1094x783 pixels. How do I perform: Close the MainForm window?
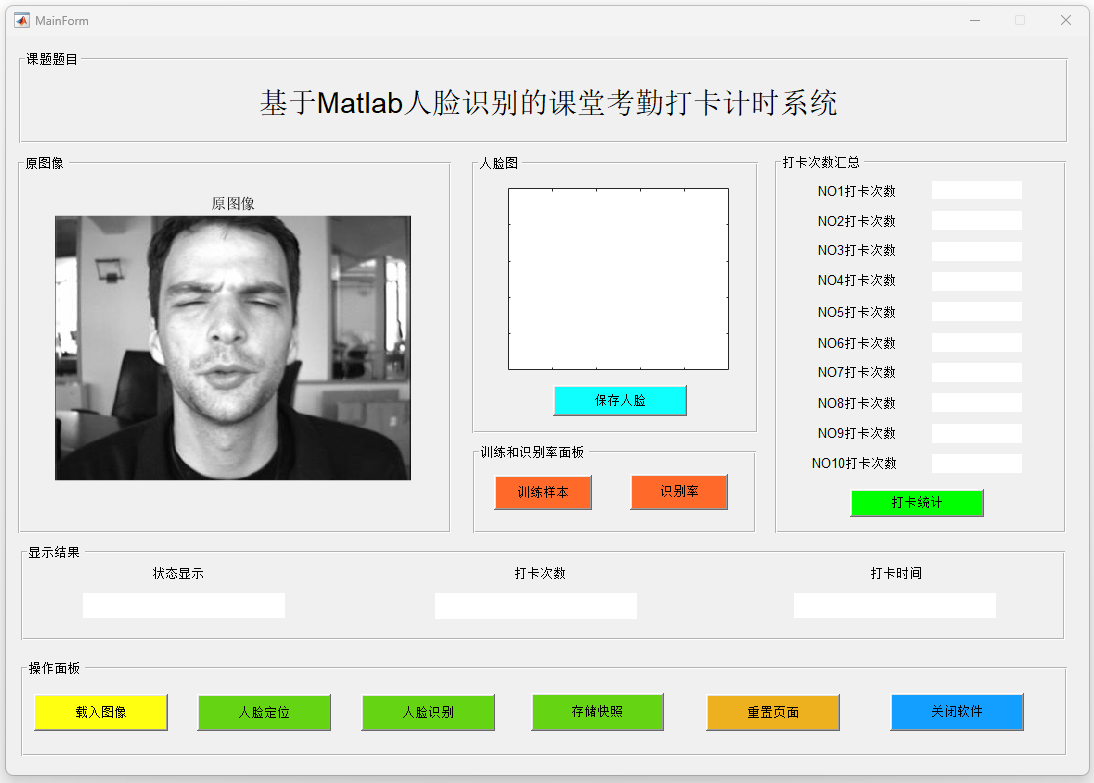[x=1065, y=20]
